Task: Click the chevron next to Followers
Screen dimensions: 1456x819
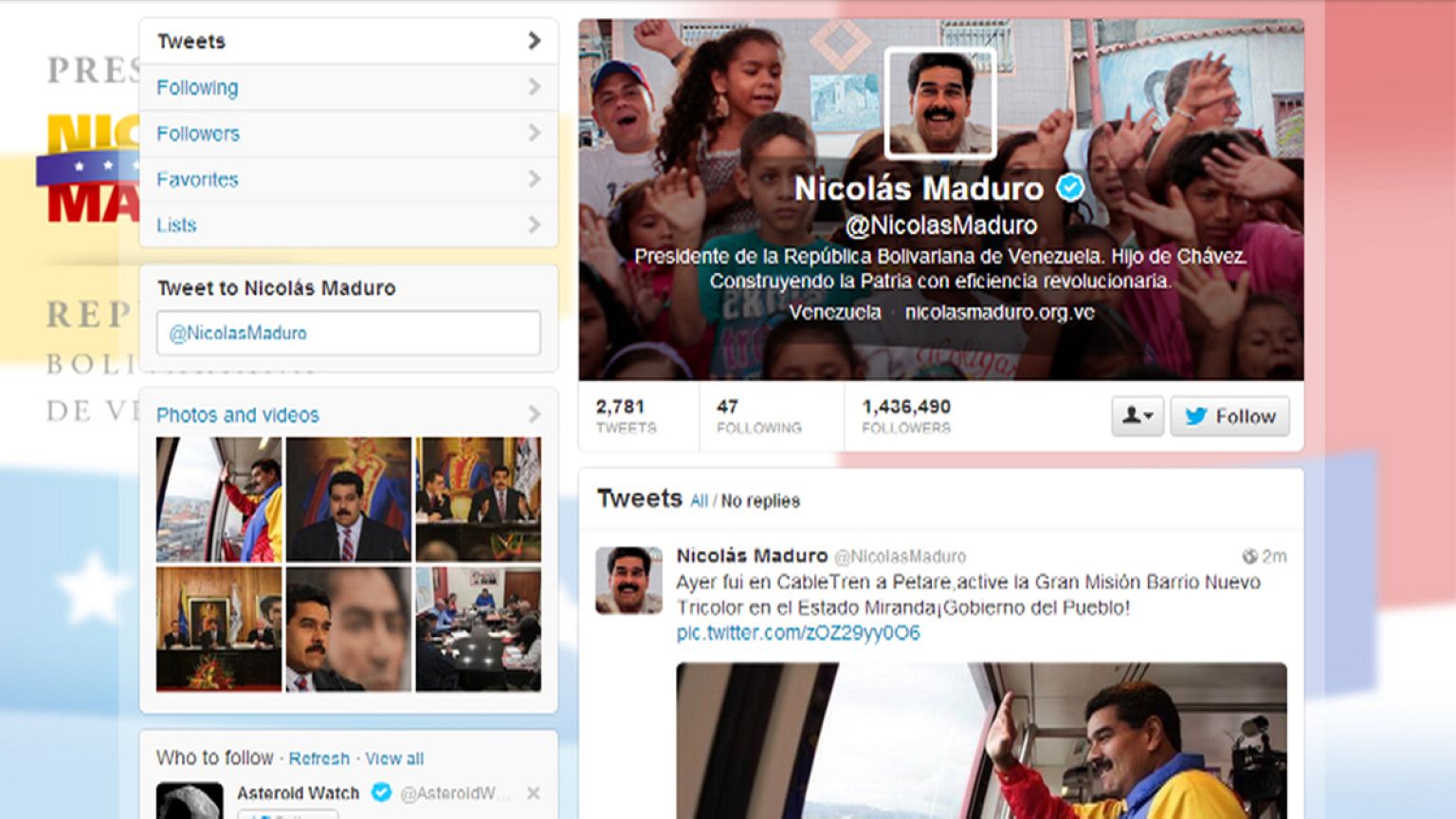Action: coord(535,134)
